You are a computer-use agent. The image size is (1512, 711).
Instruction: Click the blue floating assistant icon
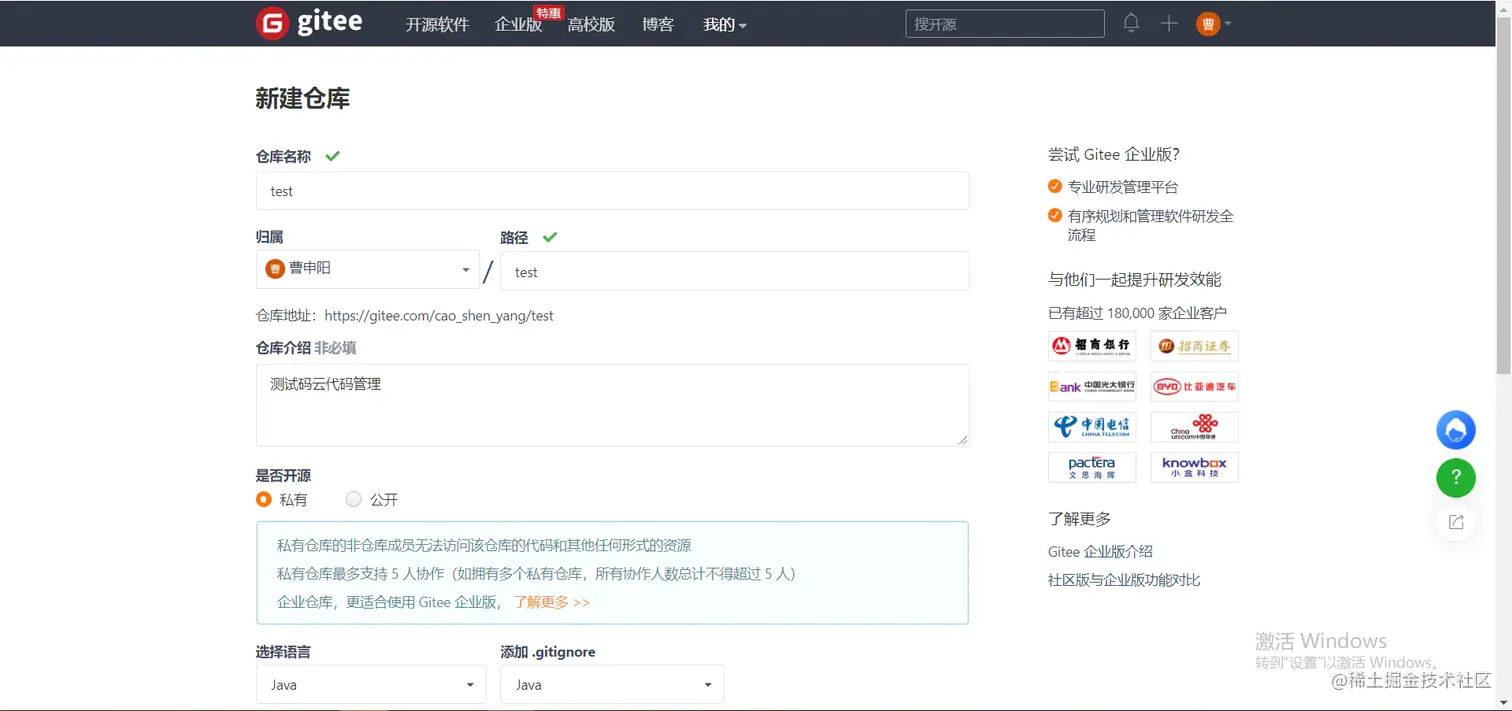(1456, 430)
